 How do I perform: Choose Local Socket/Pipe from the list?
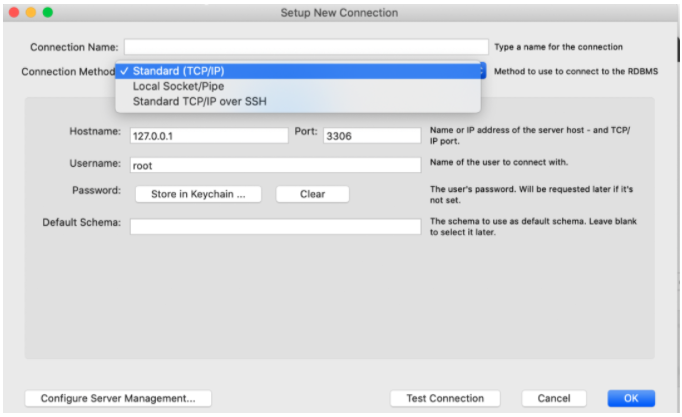tap(178, 86)
